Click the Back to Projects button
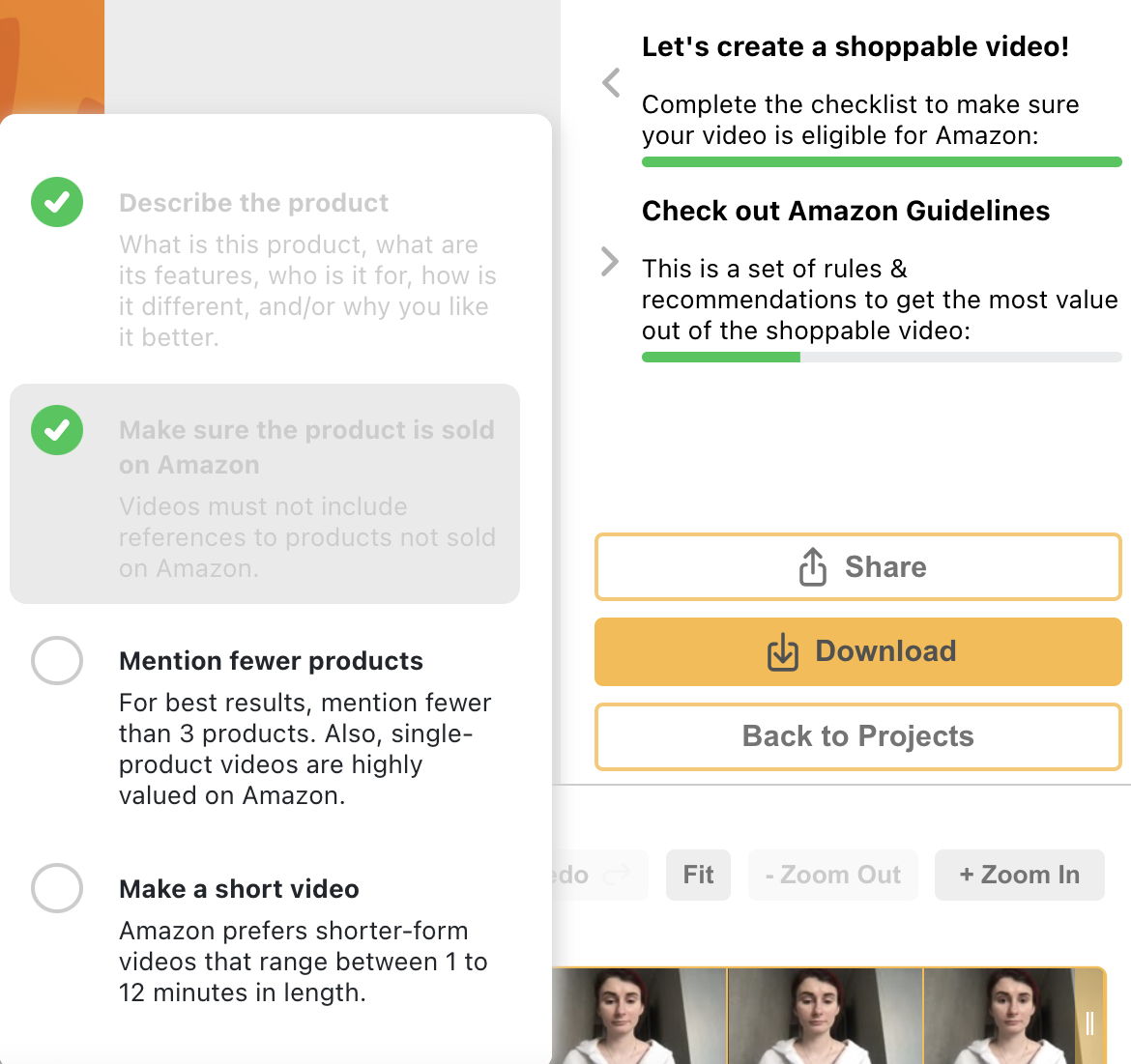1131x1064 pixels. (x=858, y=736)
